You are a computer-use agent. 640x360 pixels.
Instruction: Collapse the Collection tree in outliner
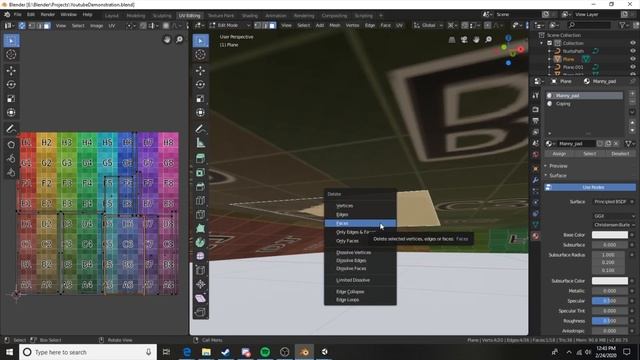[x=542, y=43]
